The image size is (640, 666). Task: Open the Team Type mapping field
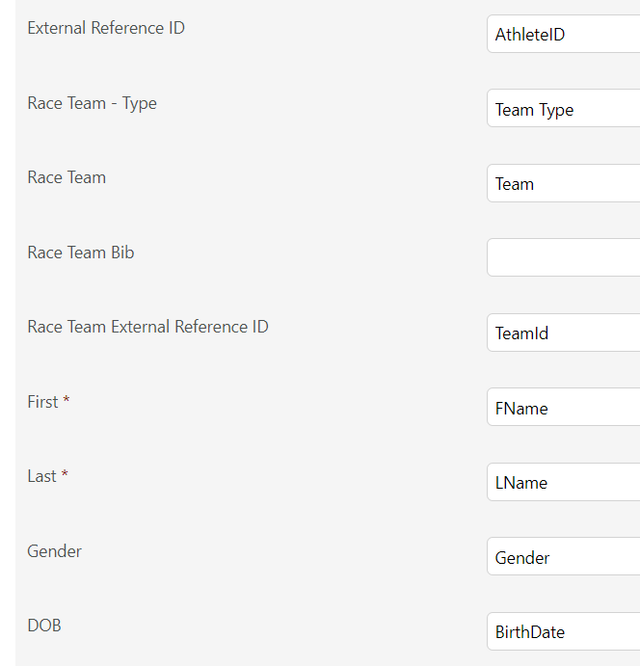[564, 108]
